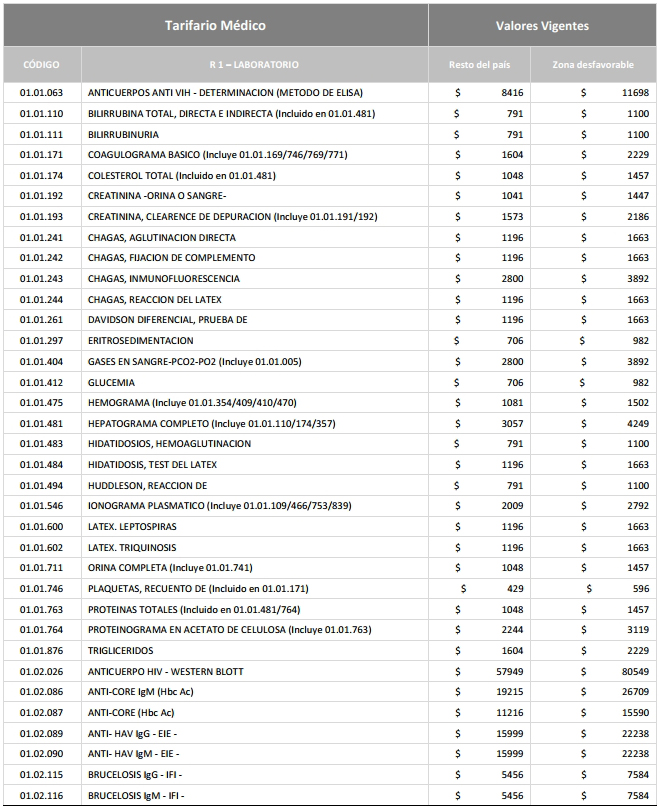This screenshot has height=809, width=660.
Task: Click the BRUCELOSIS IgM - IFI description
Action: click(136, 796)
